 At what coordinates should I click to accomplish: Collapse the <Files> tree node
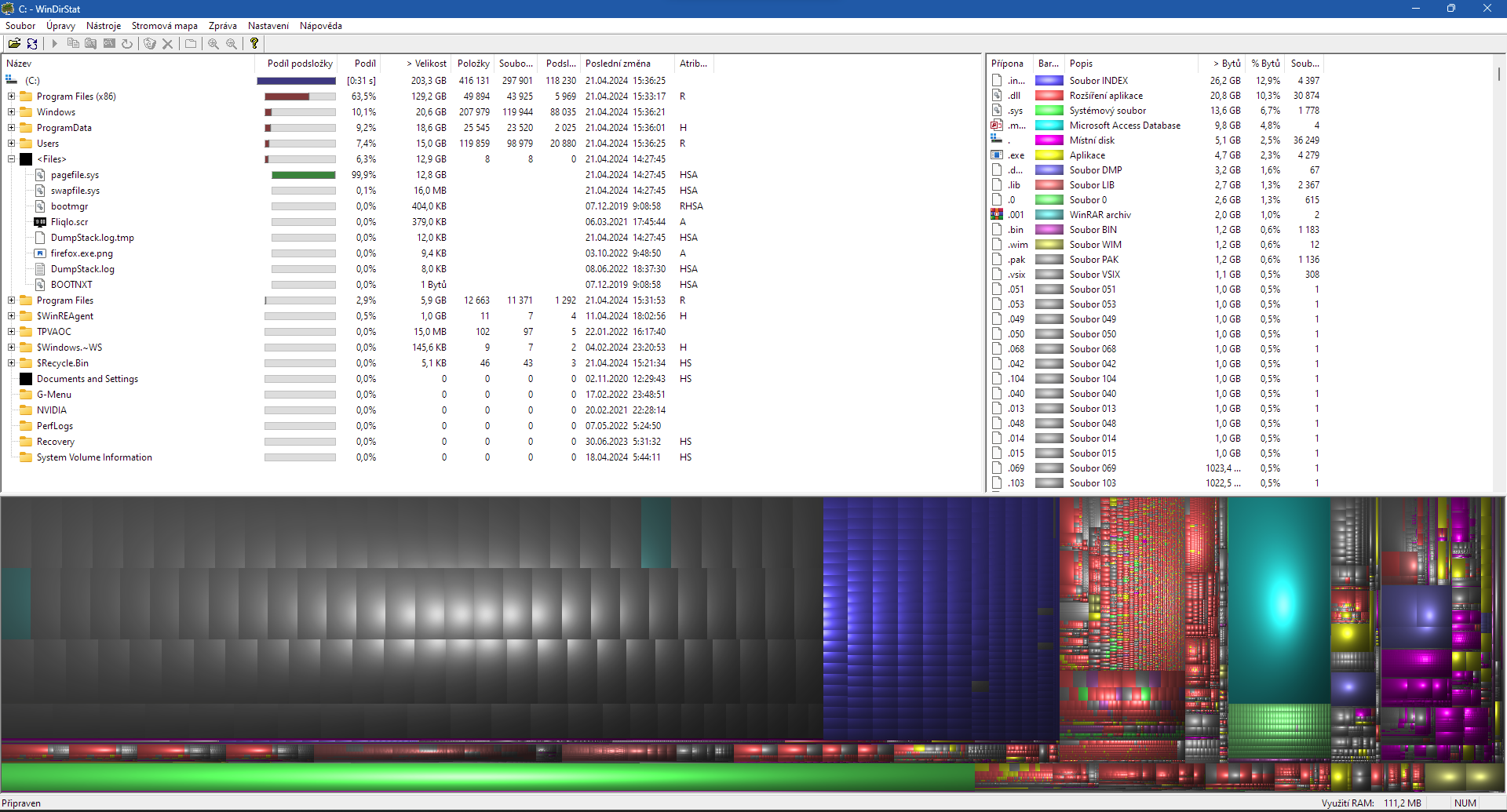[12, 159]
